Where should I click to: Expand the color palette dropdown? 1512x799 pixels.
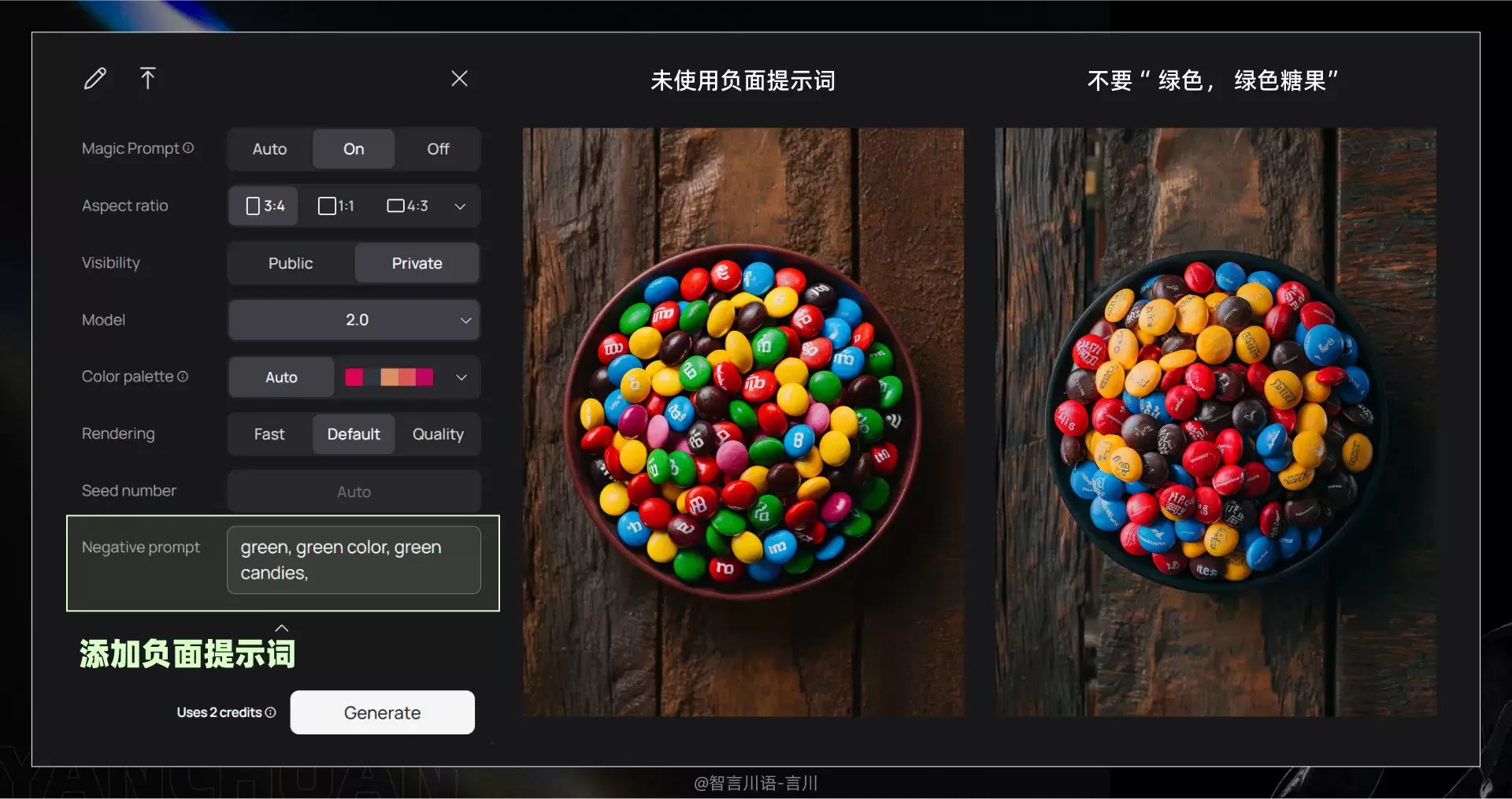pyautogui.click(x=461, y=377)
